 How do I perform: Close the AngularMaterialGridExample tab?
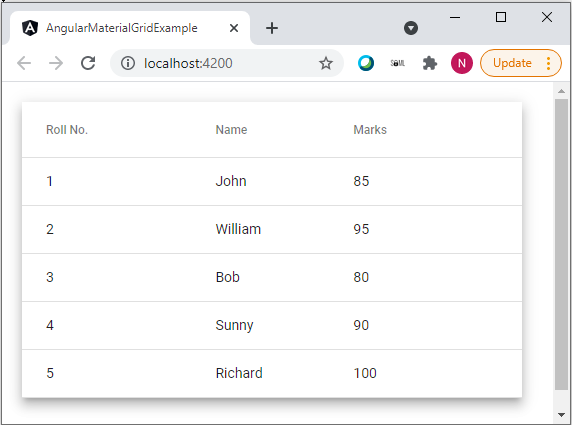234,28
